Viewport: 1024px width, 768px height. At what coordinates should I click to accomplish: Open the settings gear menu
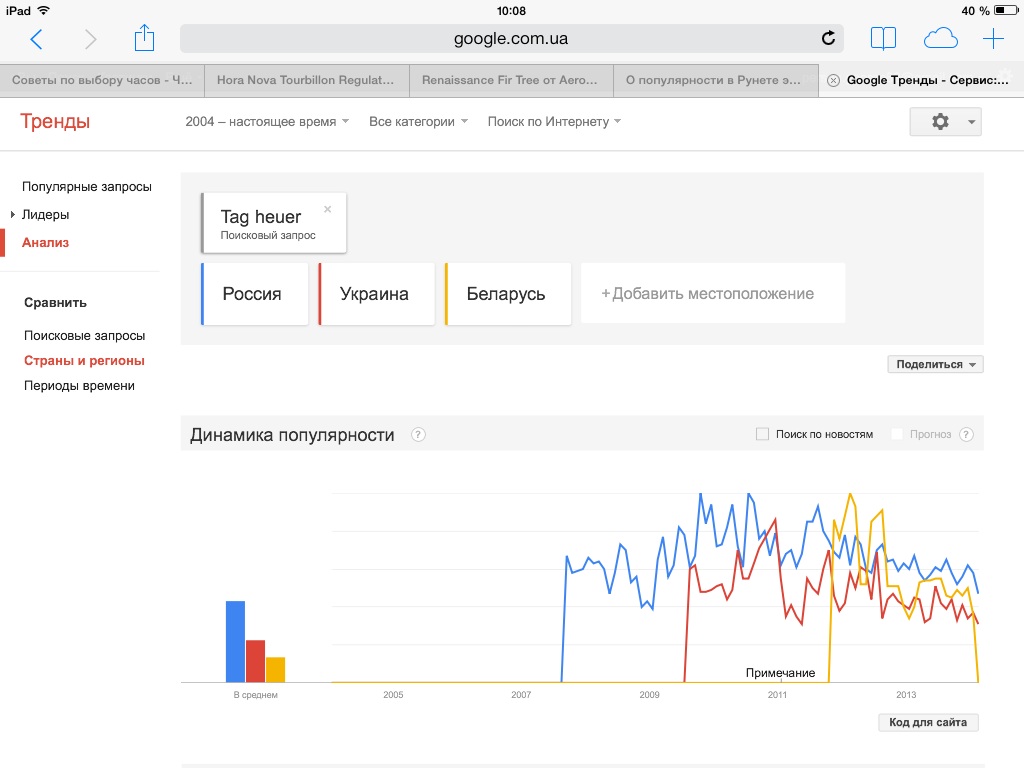tap(945, 122)
